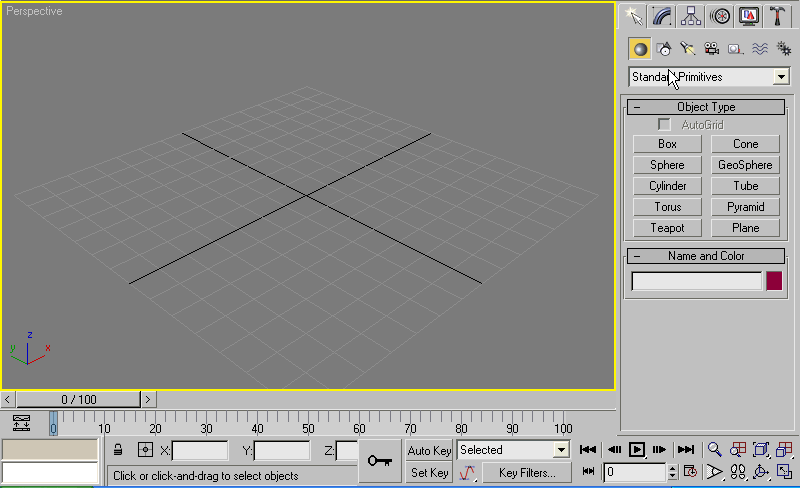Open the Selected key dropdown

561,450
